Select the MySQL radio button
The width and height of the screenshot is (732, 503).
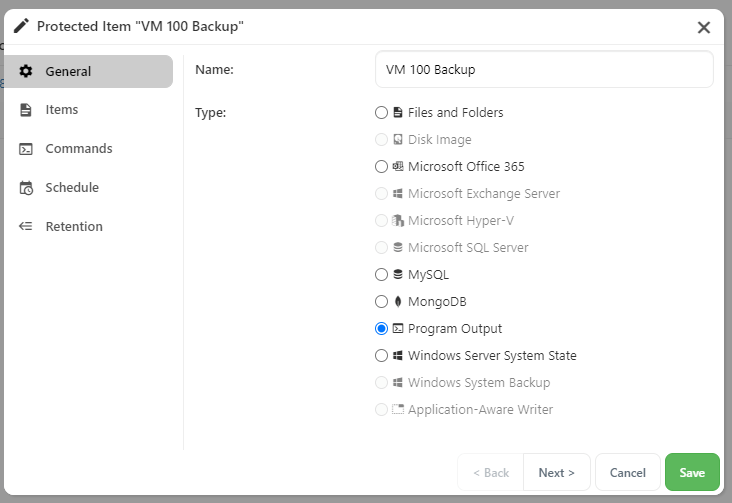381,274
